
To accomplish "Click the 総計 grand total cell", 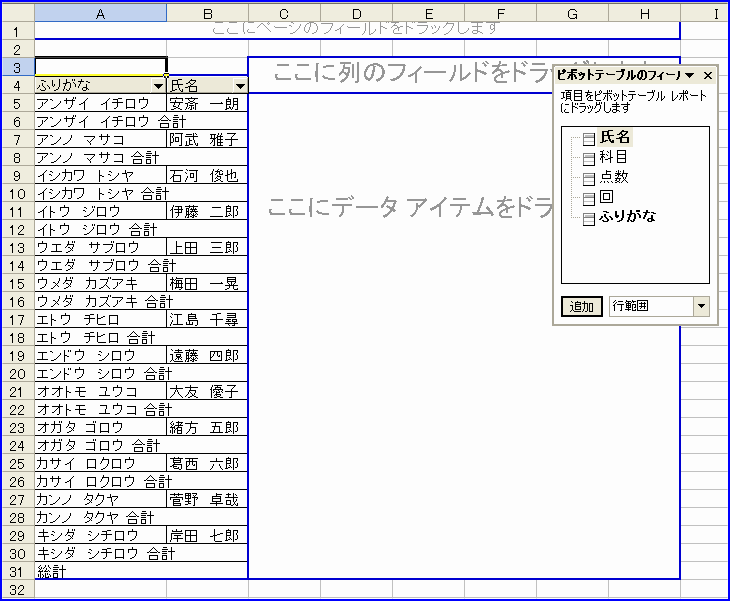I will click(141, 572).
